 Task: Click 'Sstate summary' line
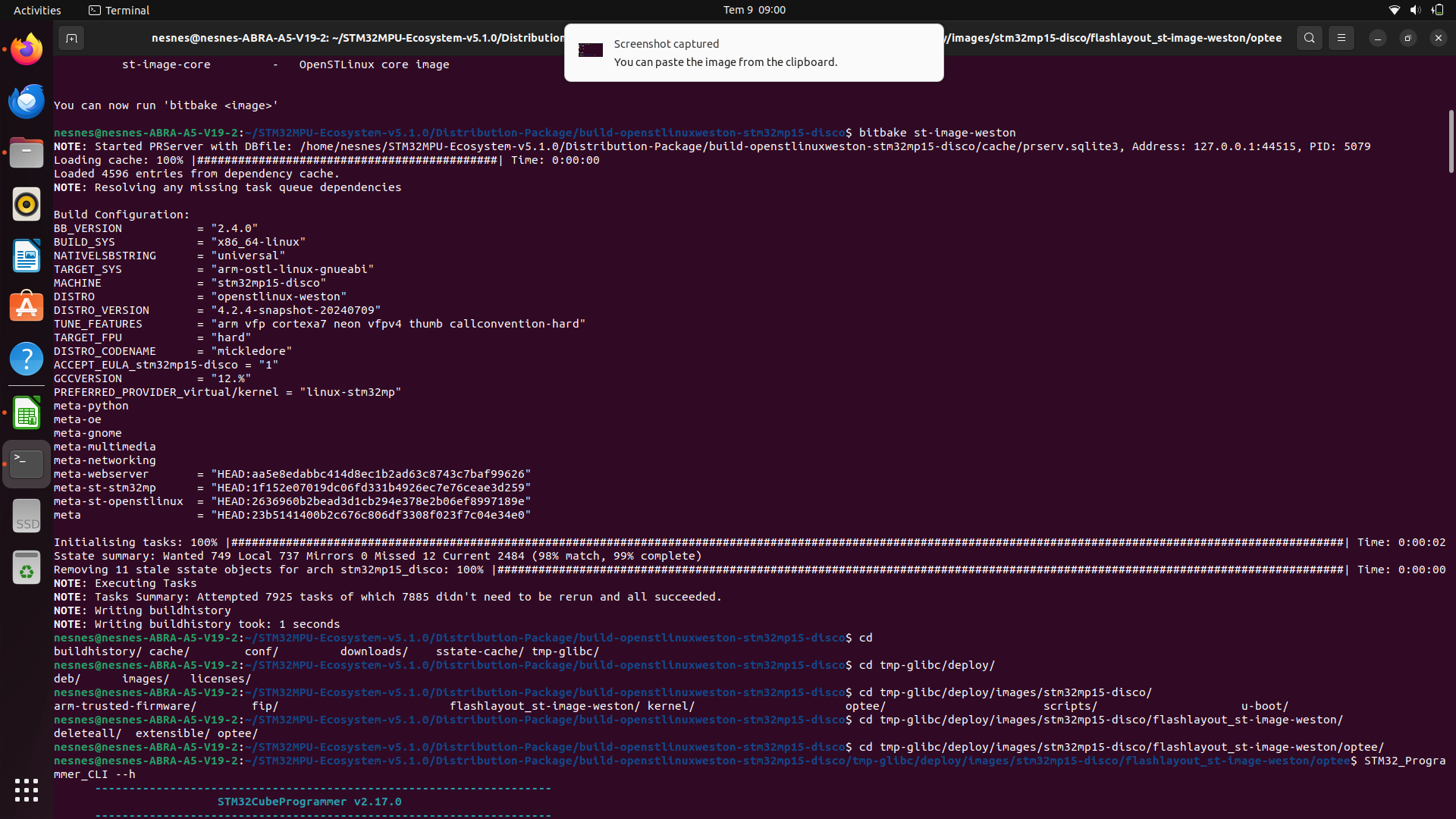(378, 556)
